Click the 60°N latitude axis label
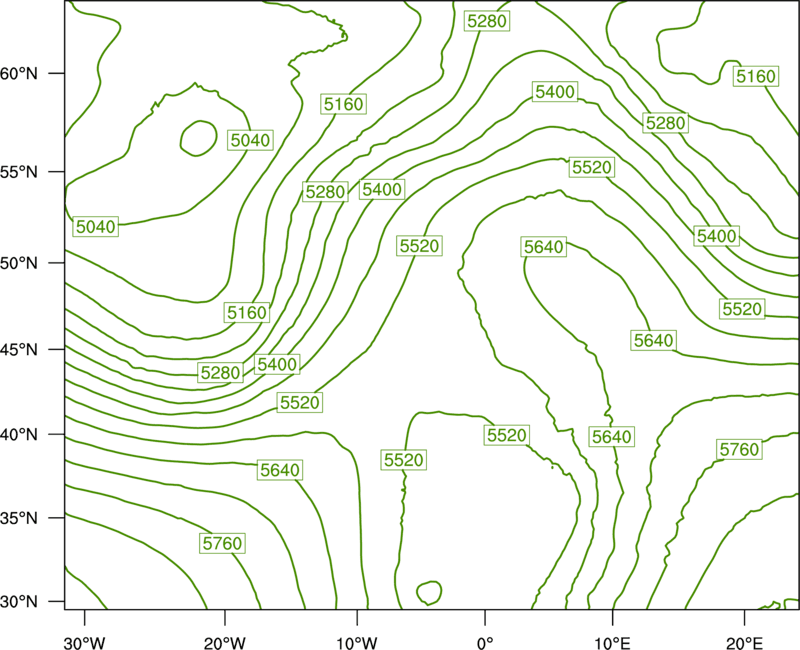The height and width of the screenshot is (650, 800). click(x=19, y=74)
